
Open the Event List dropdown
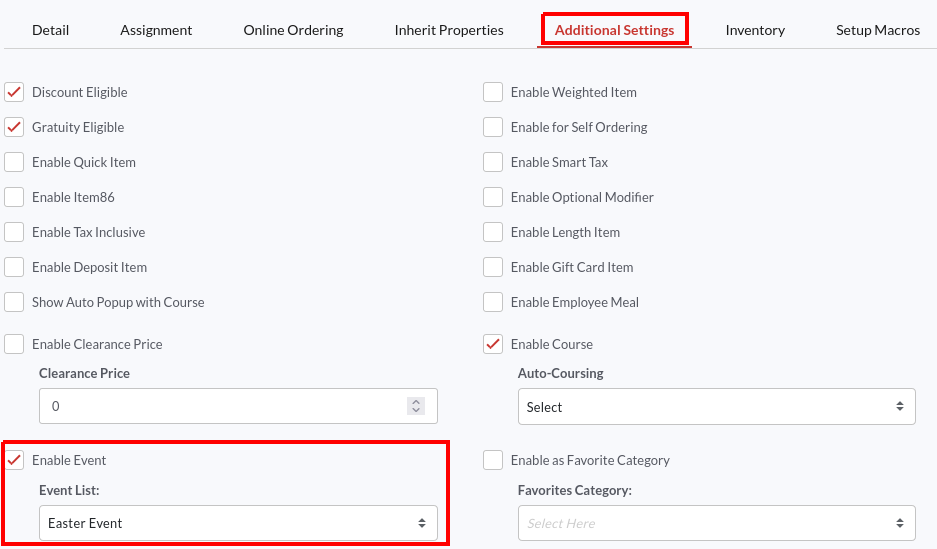[x=238, y=523]
